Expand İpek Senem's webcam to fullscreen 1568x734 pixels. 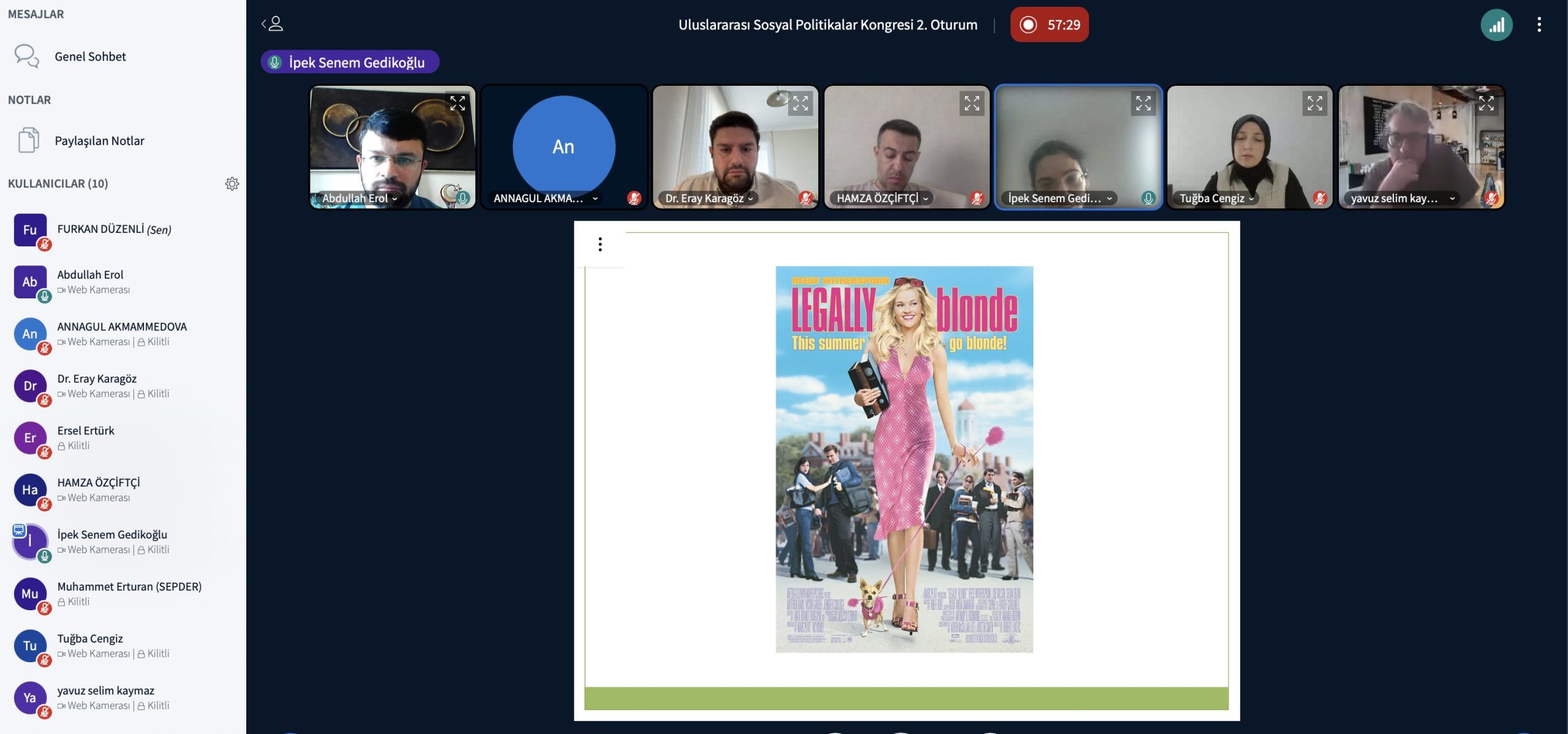(1144, 103)
